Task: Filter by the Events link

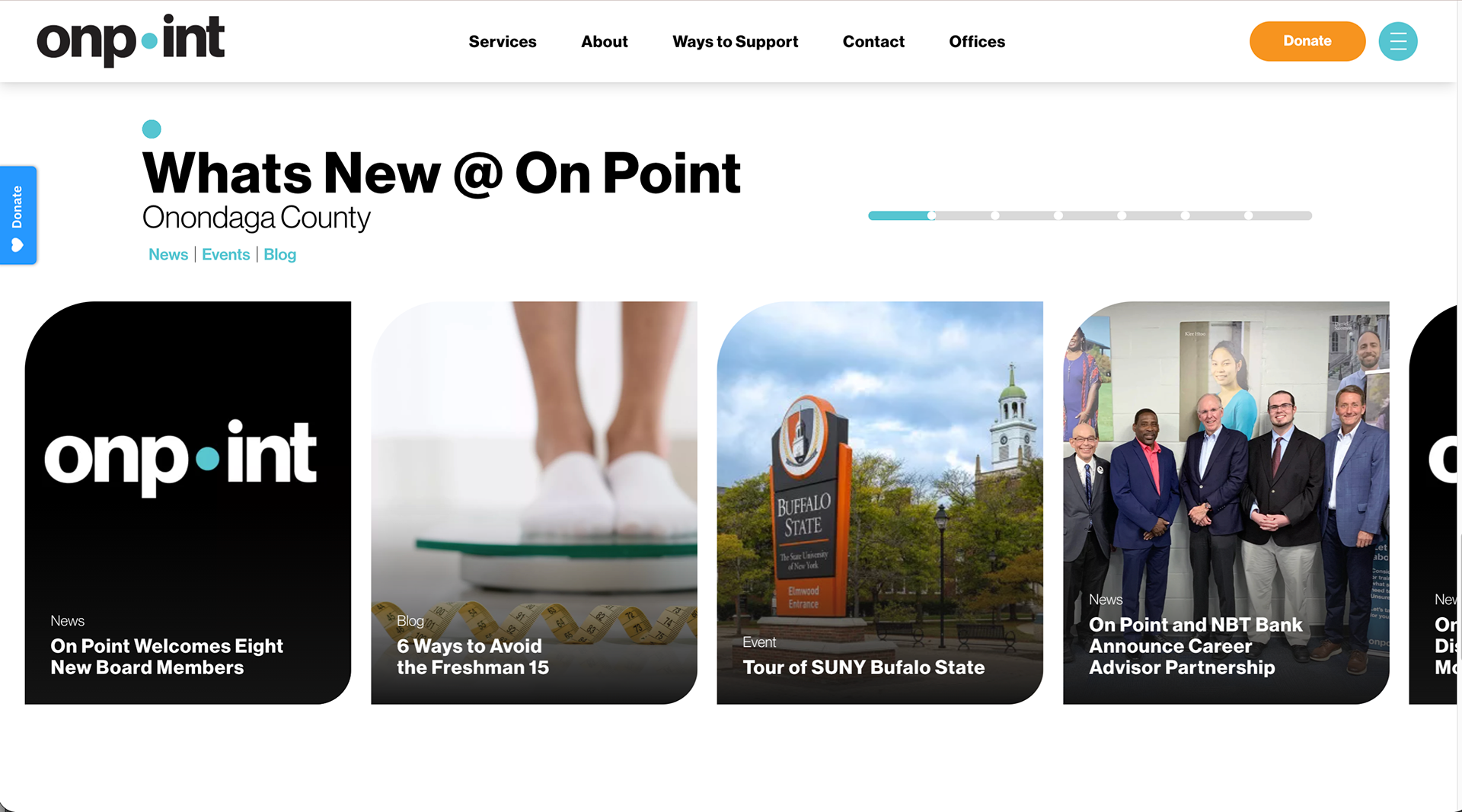Action: click(225, 254)
